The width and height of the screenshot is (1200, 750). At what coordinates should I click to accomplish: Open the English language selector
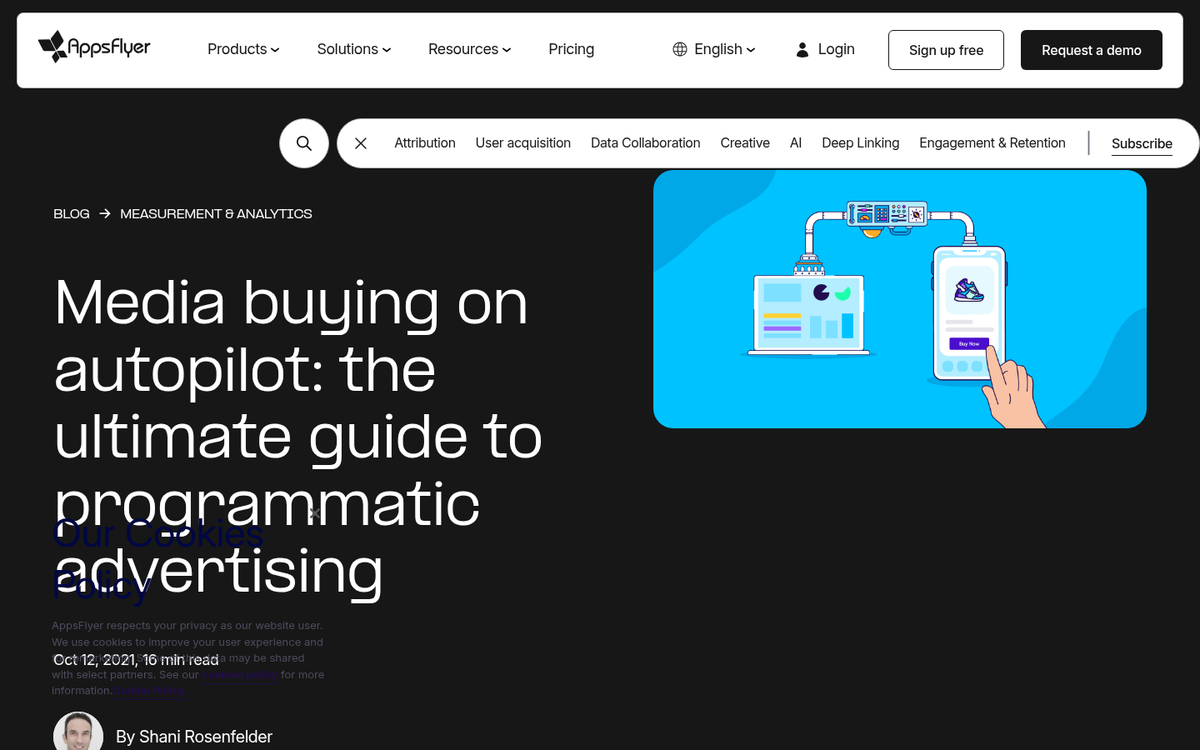724,49
